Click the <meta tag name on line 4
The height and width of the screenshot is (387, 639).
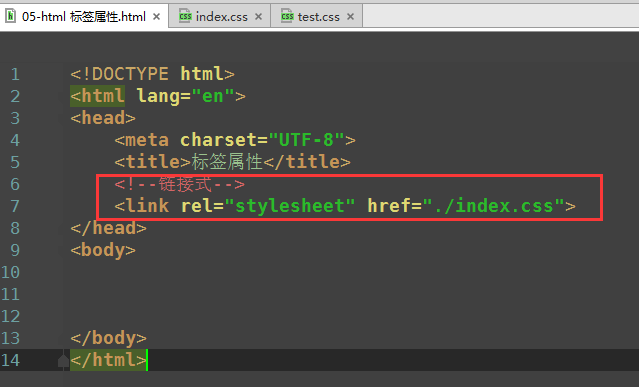pyautogui.click(x=141, y=140)
